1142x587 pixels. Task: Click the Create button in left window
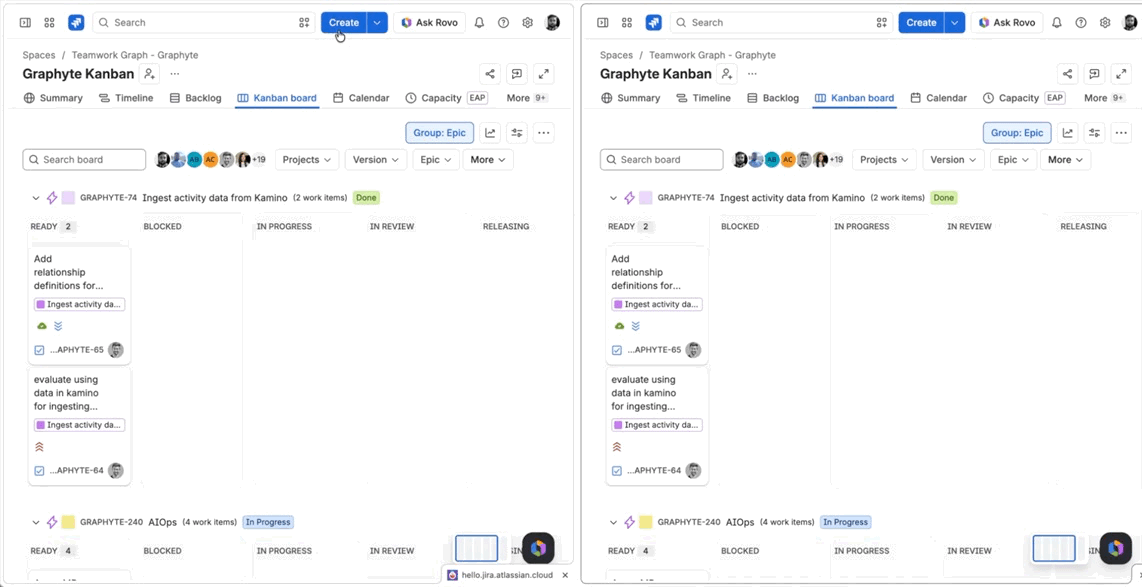pyautogui.click(x=344, y=23)
